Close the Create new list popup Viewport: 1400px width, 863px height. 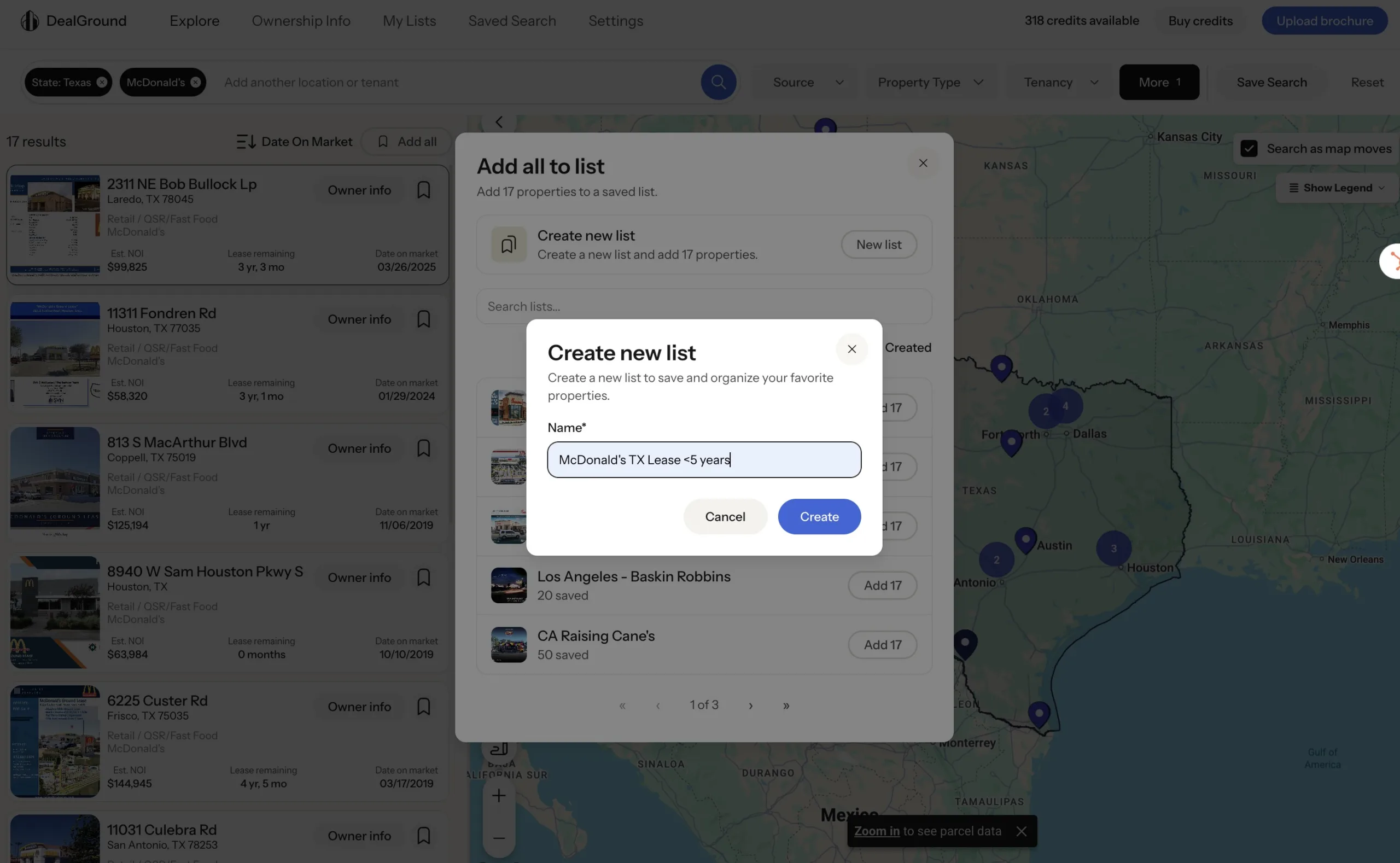[851, 349]
